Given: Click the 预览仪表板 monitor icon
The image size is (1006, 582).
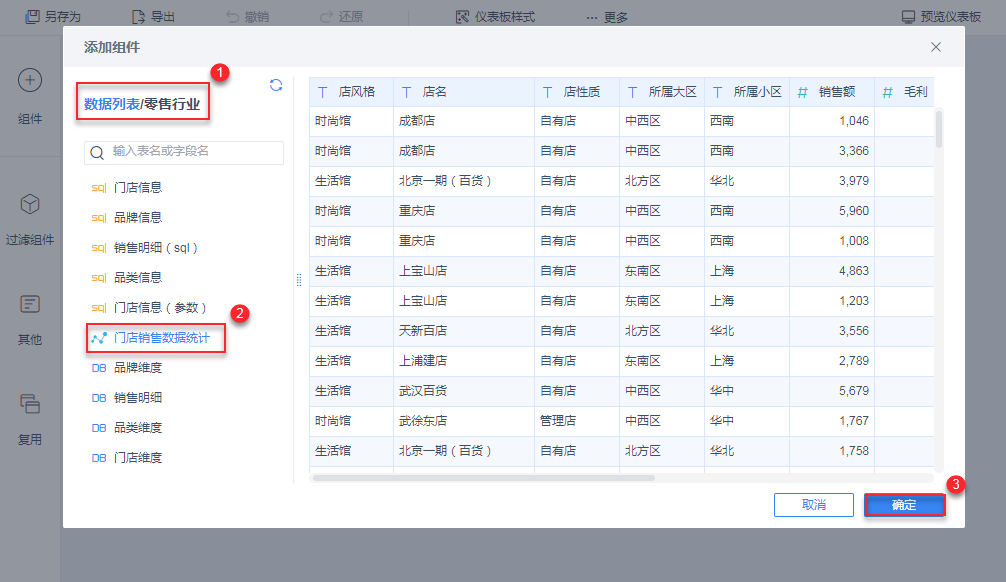Looking at the screenshot, I should [x=908, y=17].
